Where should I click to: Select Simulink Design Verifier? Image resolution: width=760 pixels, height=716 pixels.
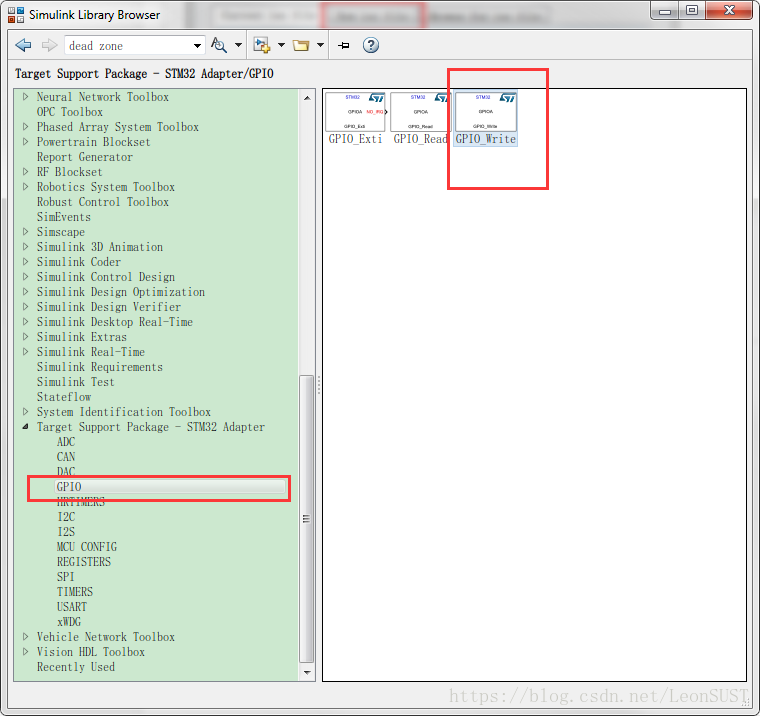tap(109, 307)
